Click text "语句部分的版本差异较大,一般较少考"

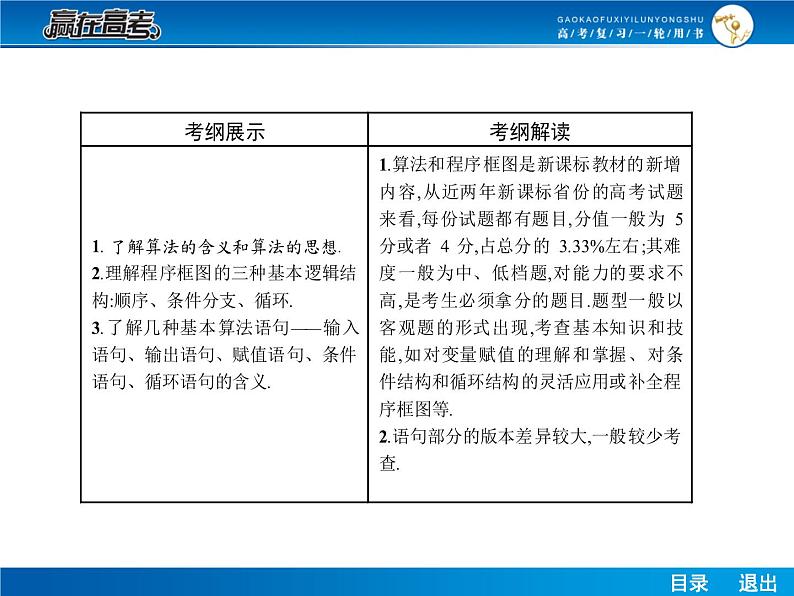click(x=537, y=436)
